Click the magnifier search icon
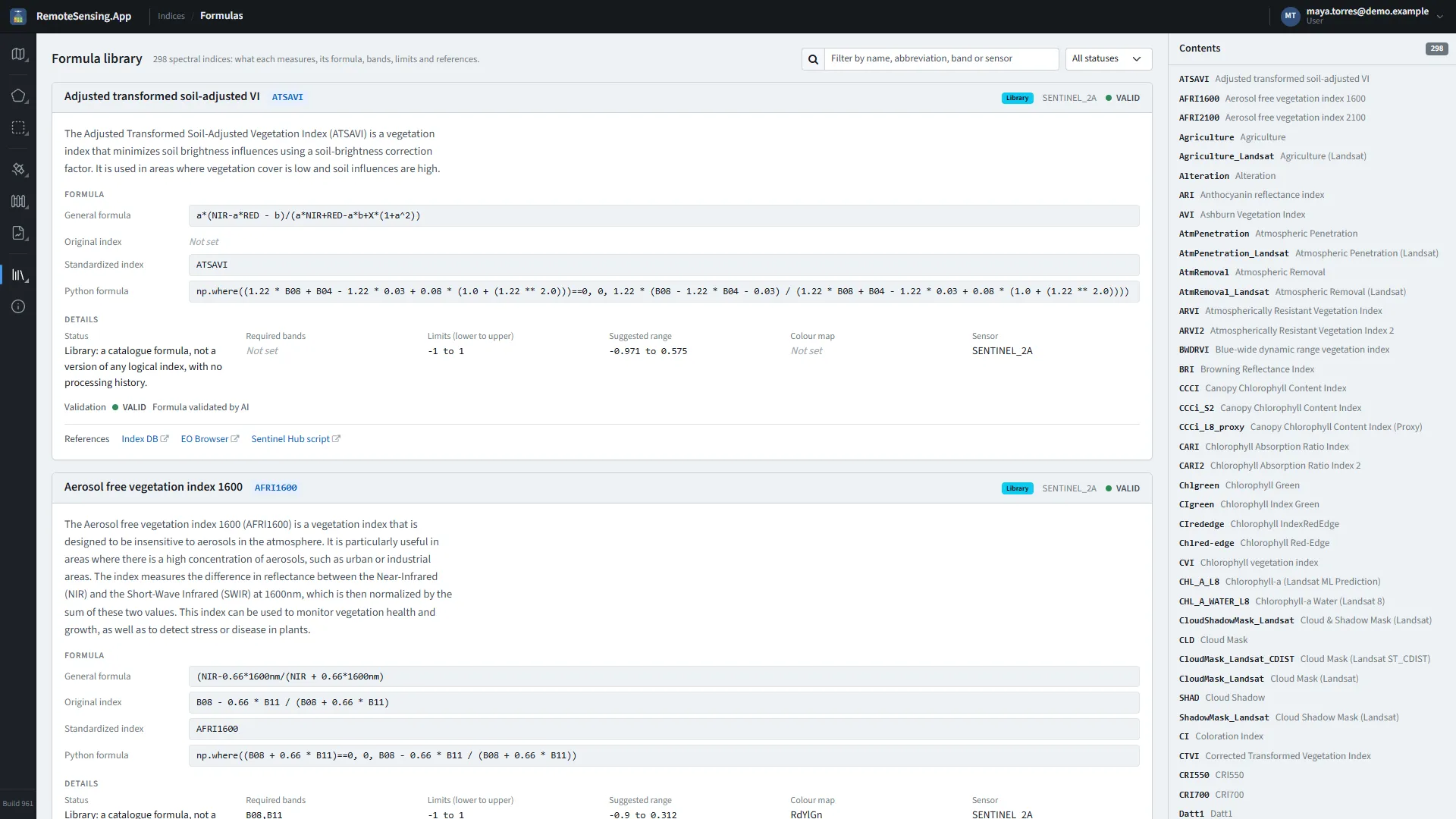This screenshot has height=819, width=1456. pos(813,59)
